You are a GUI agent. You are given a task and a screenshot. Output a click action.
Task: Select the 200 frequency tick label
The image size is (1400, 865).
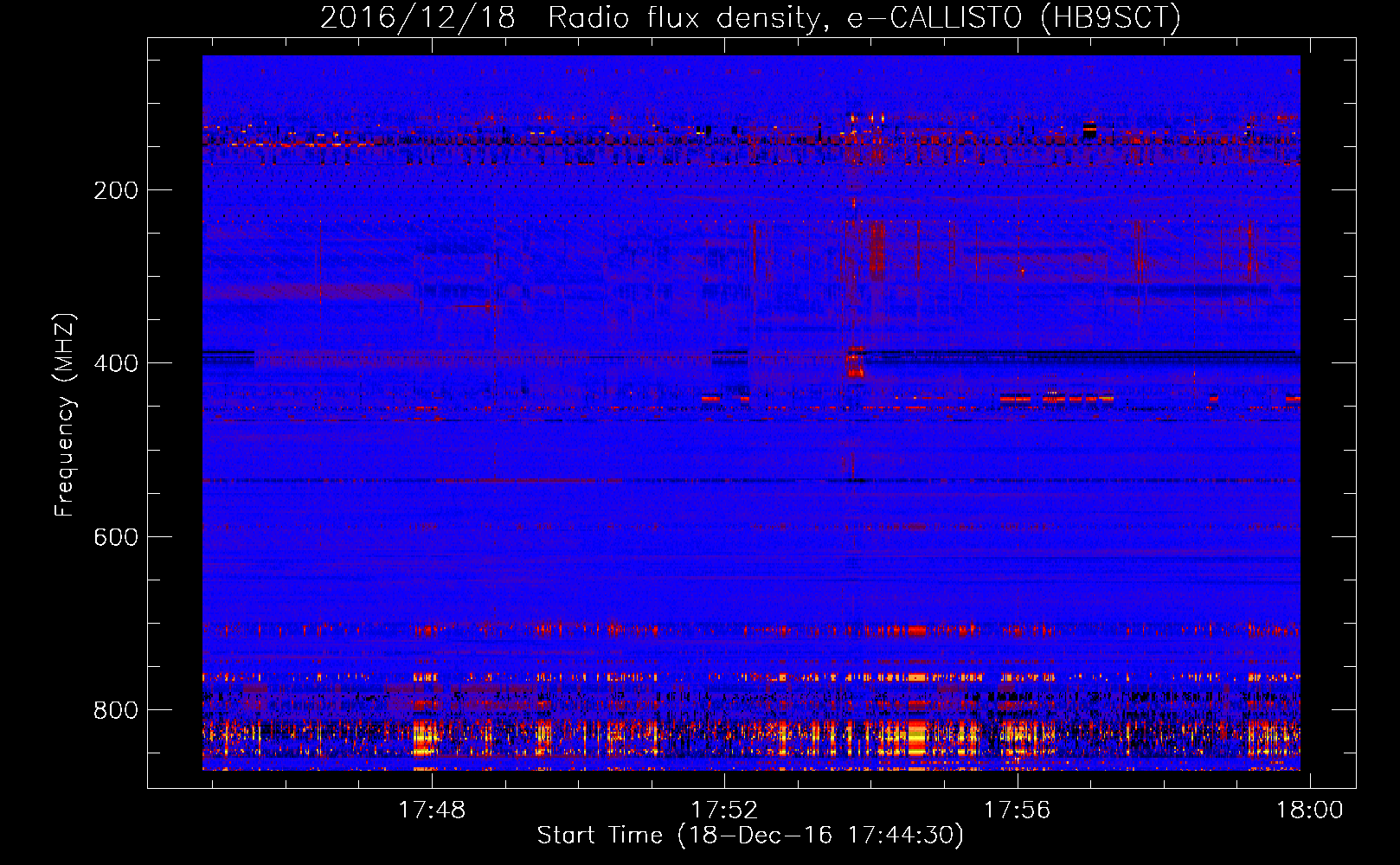point(116,190)
